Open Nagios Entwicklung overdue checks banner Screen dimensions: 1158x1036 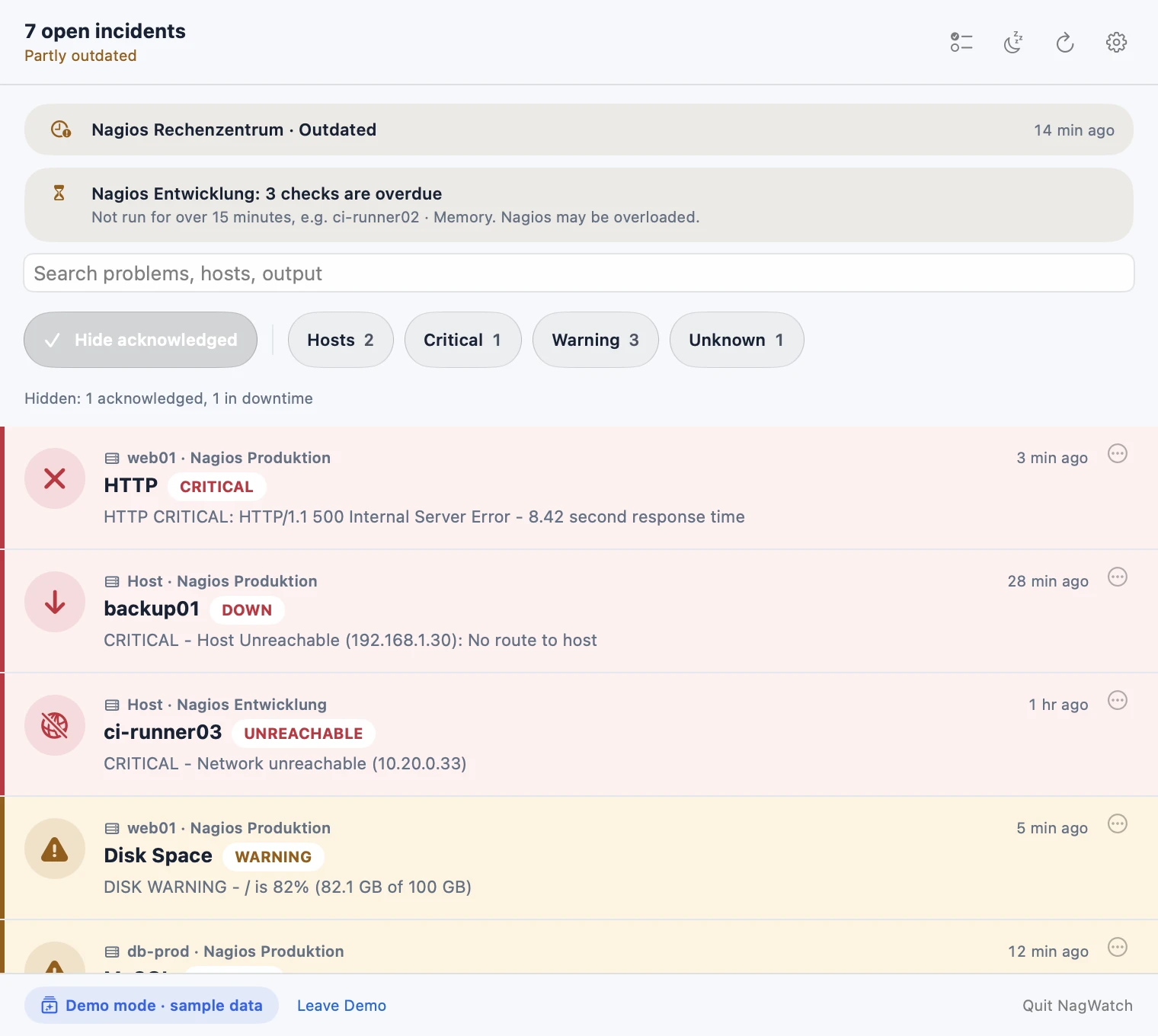[579, 205]
